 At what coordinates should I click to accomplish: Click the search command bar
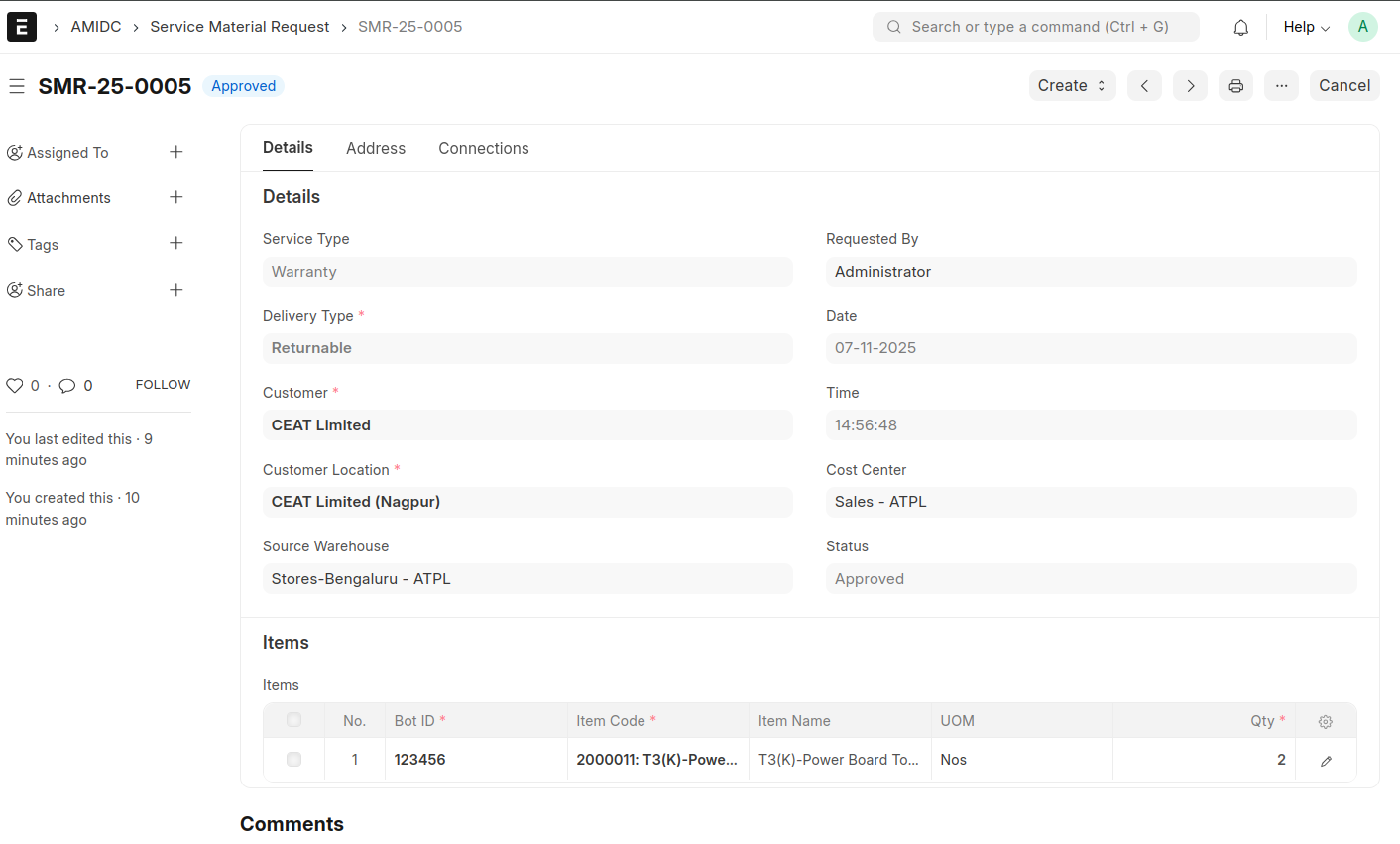(x=1035, y=27)
